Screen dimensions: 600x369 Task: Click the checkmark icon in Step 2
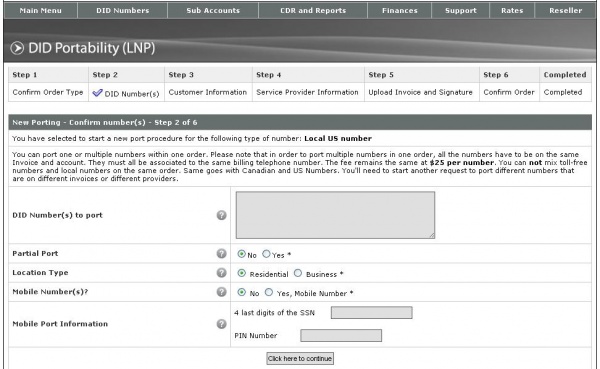coord(98,93)
